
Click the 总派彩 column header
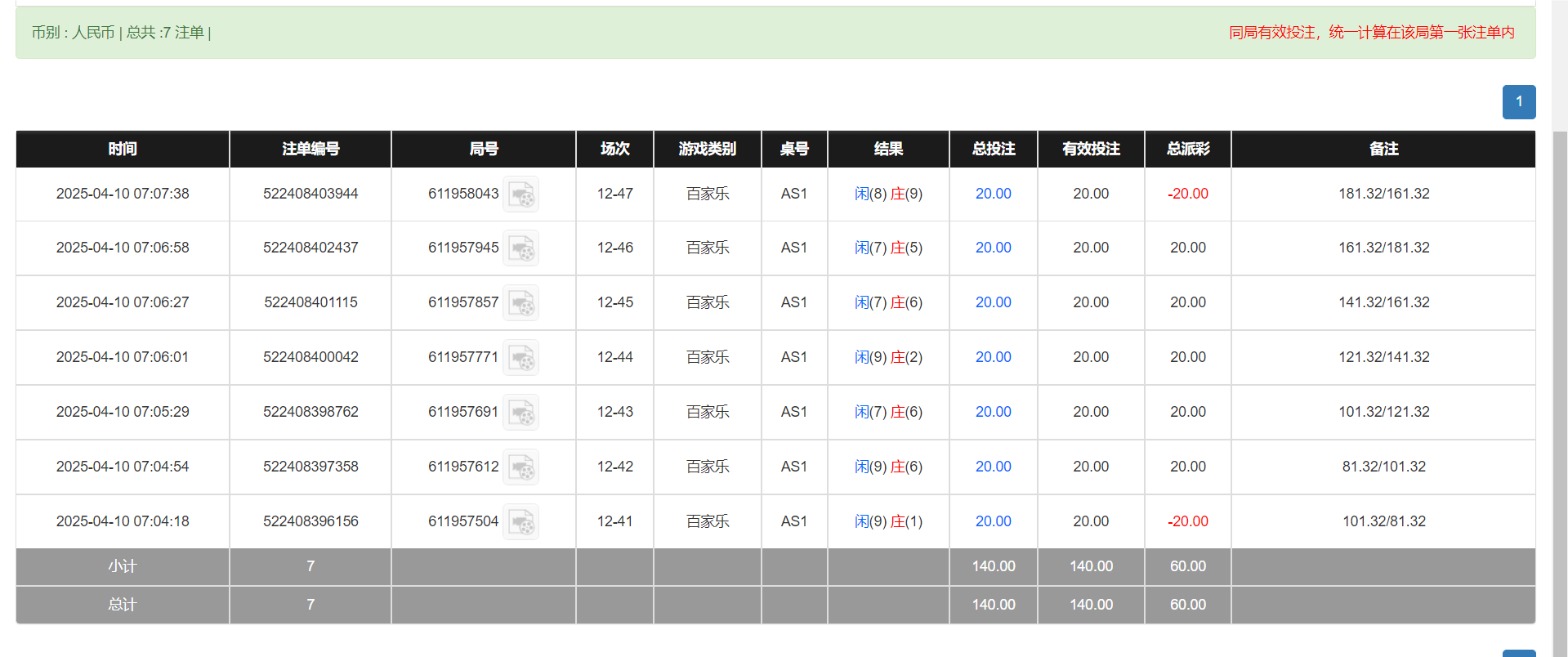tap(1187, 149)
